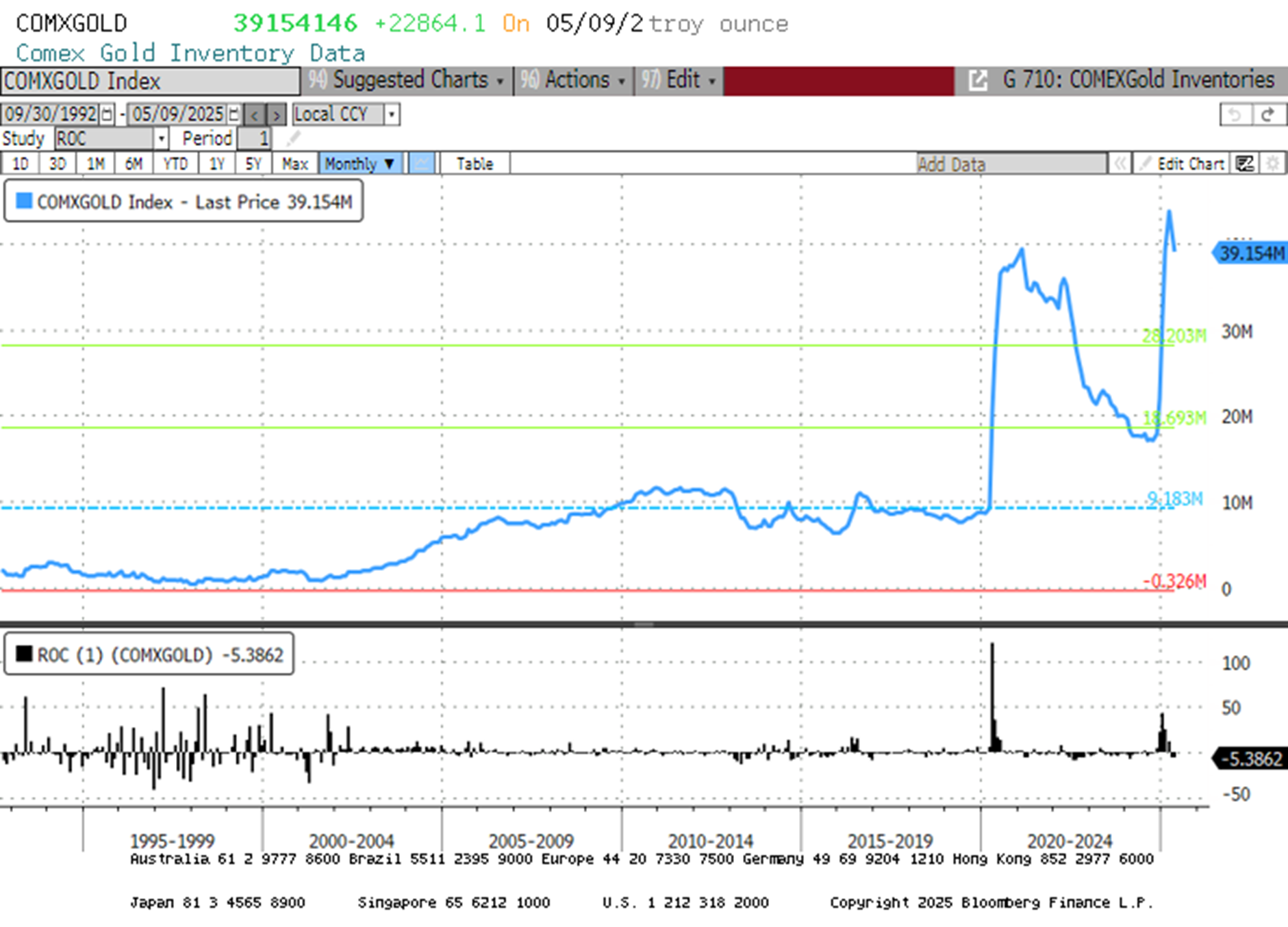1288x927 pixels.
Task: Switch the chart range to YTD
Action: tap(176, 164)
